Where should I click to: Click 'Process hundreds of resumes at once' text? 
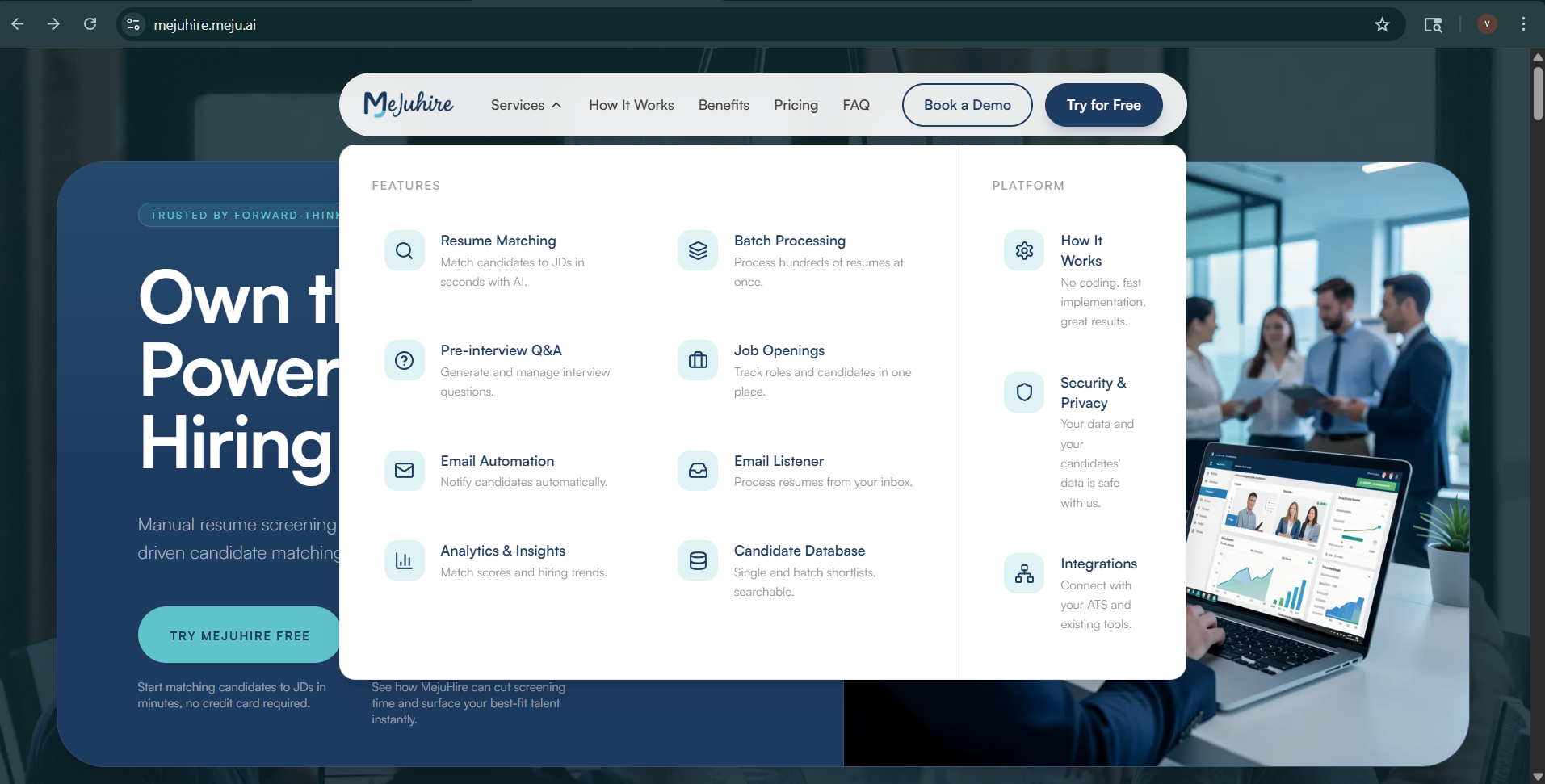point(818,272)
